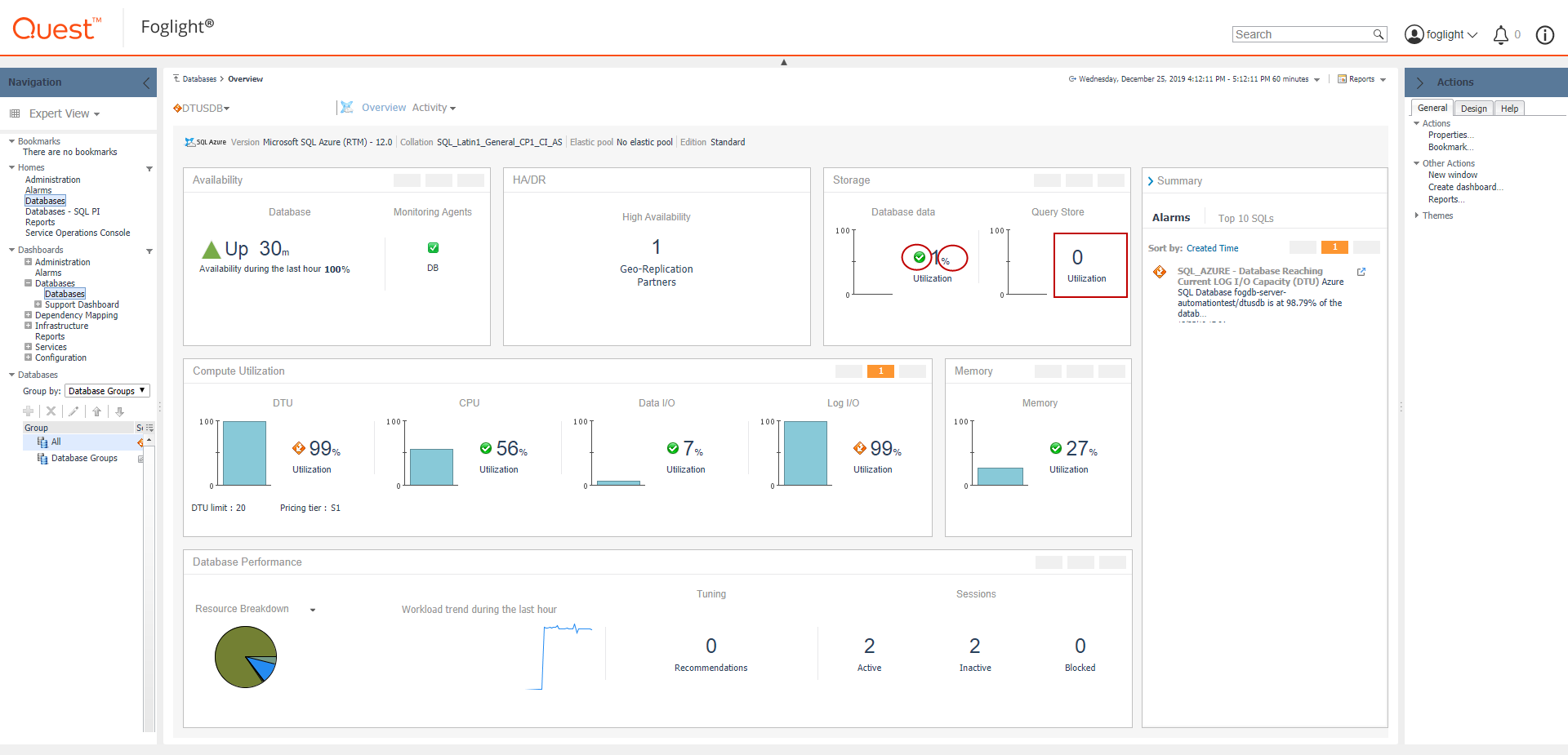Collapse the Databases dashboards node

coord(28,283)
